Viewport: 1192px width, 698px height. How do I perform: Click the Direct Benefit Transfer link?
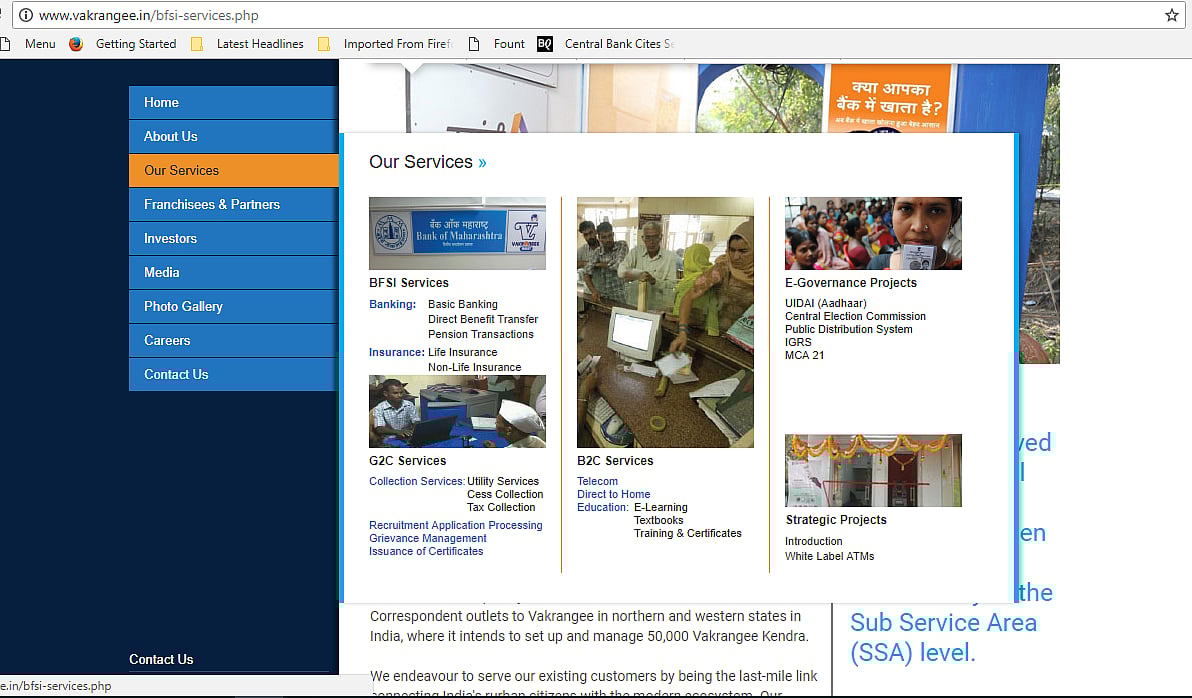[483, 318]
